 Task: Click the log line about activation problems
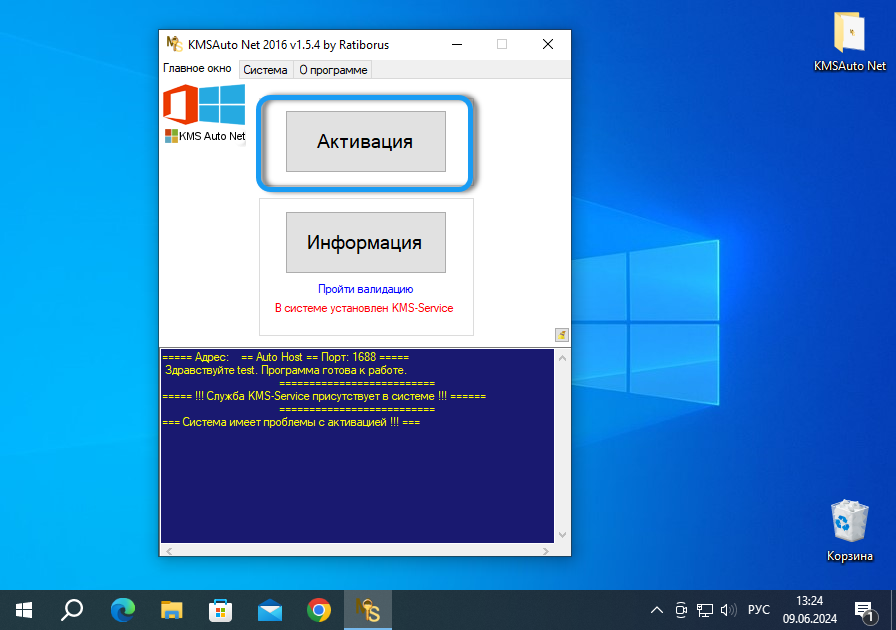291,422
